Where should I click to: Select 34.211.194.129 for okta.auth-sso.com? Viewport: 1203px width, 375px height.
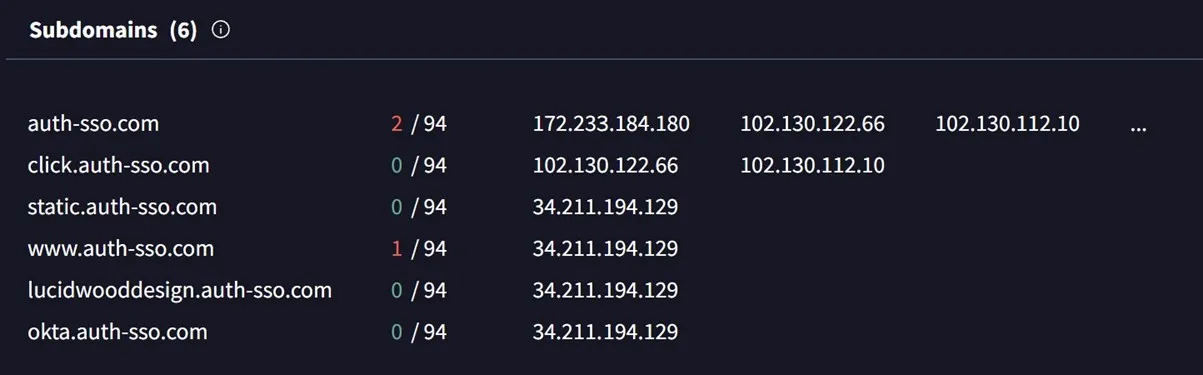605,331
